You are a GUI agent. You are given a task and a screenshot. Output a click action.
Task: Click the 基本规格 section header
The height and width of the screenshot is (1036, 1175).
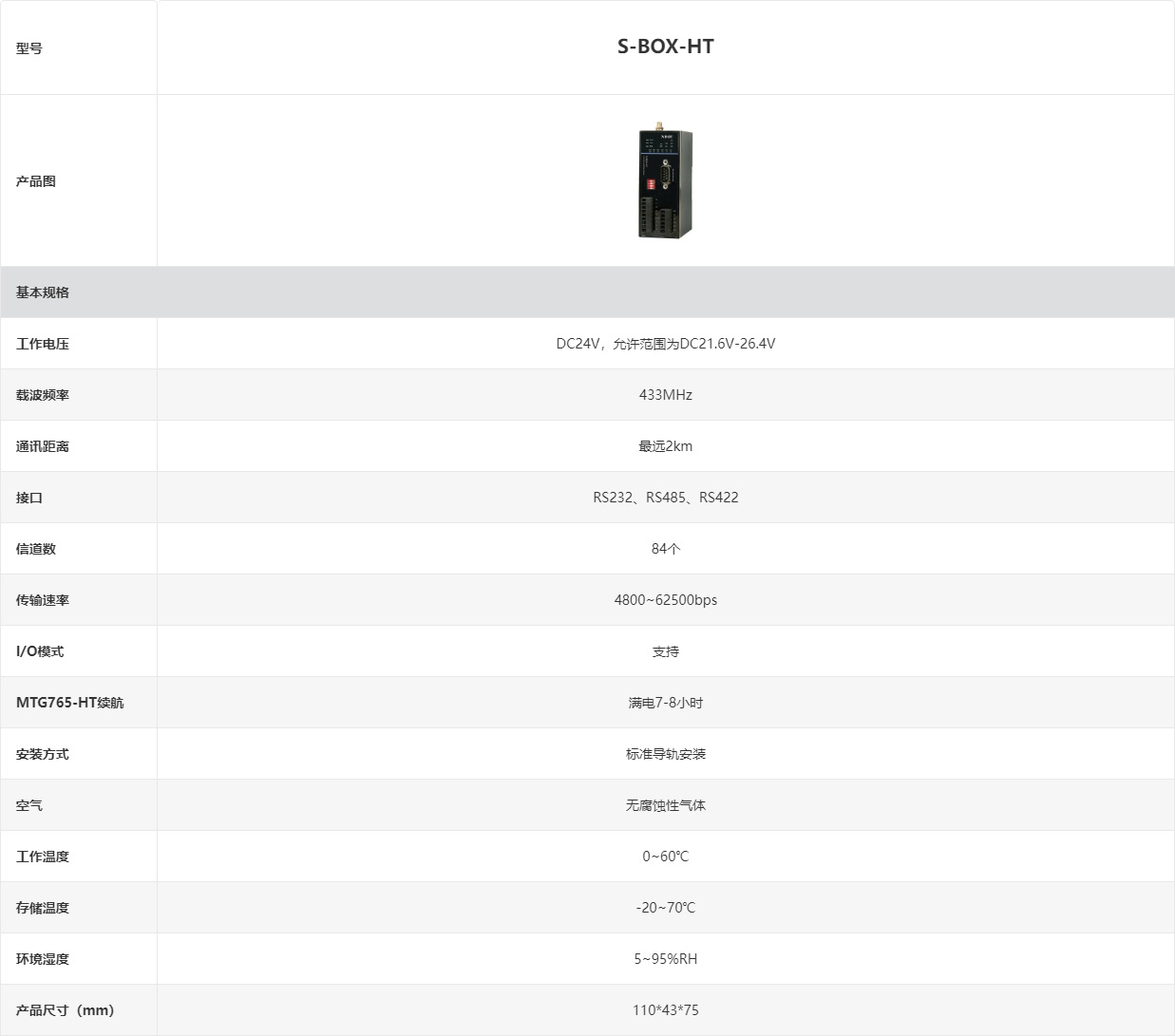tap(43, 292)
